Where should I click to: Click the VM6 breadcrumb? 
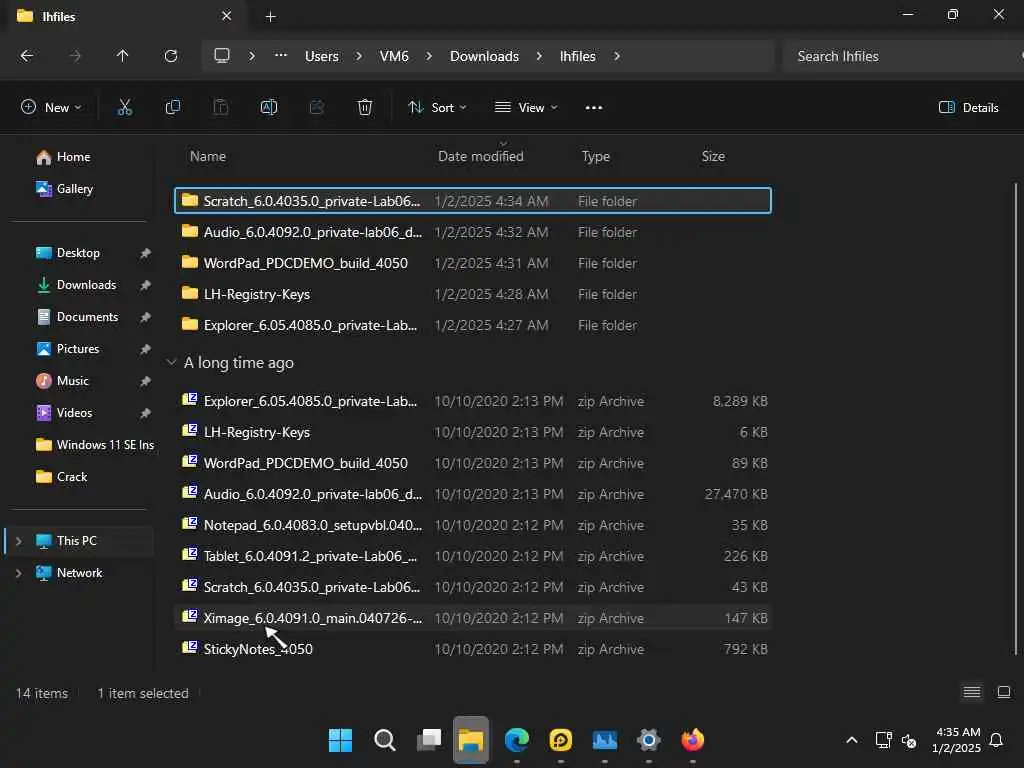coord(394,56)
